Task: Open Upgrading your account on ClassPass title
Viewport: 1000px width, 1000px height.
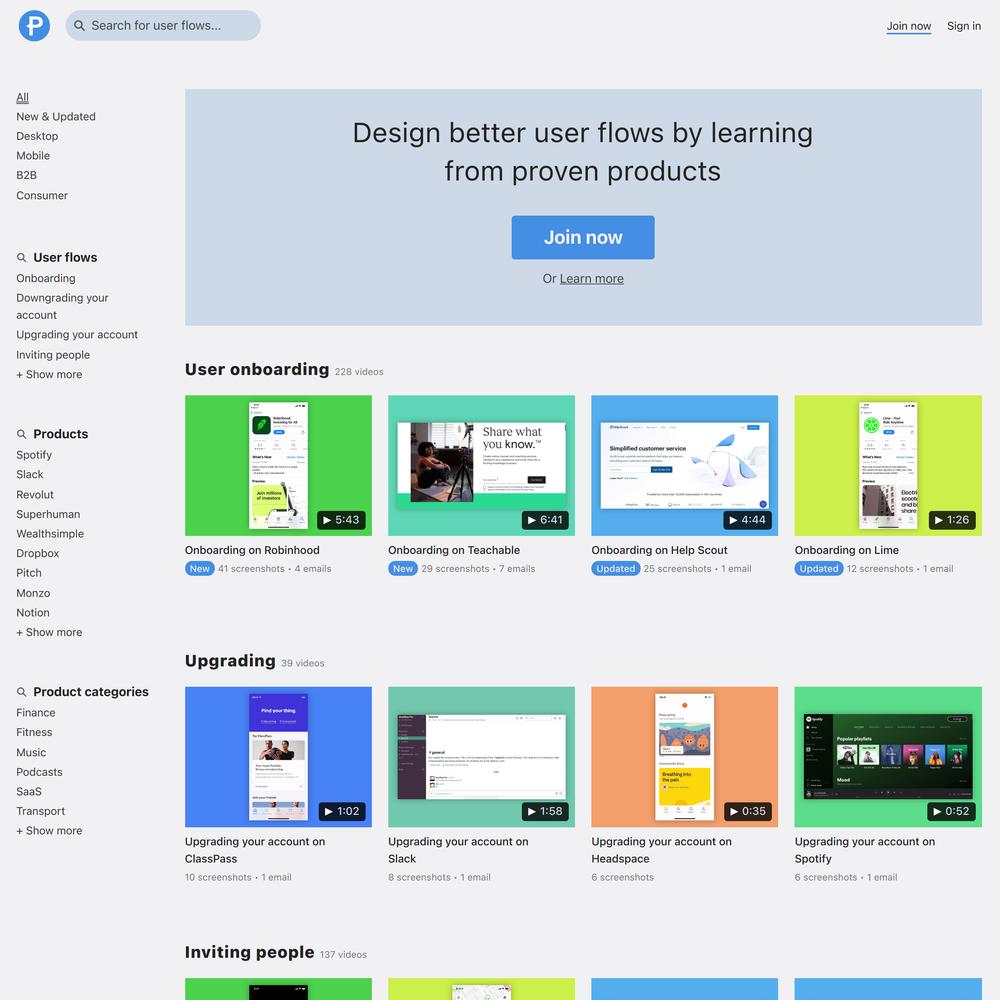Action: [x=255, y=851]
